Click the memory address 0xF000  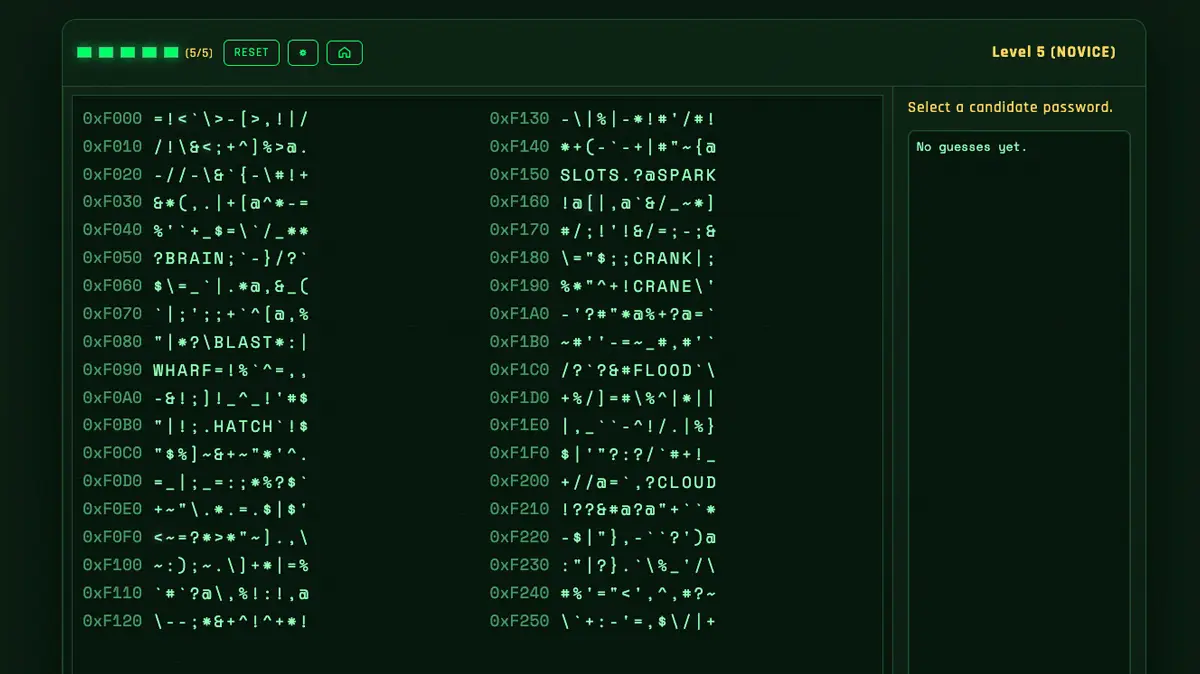[112, 119]
